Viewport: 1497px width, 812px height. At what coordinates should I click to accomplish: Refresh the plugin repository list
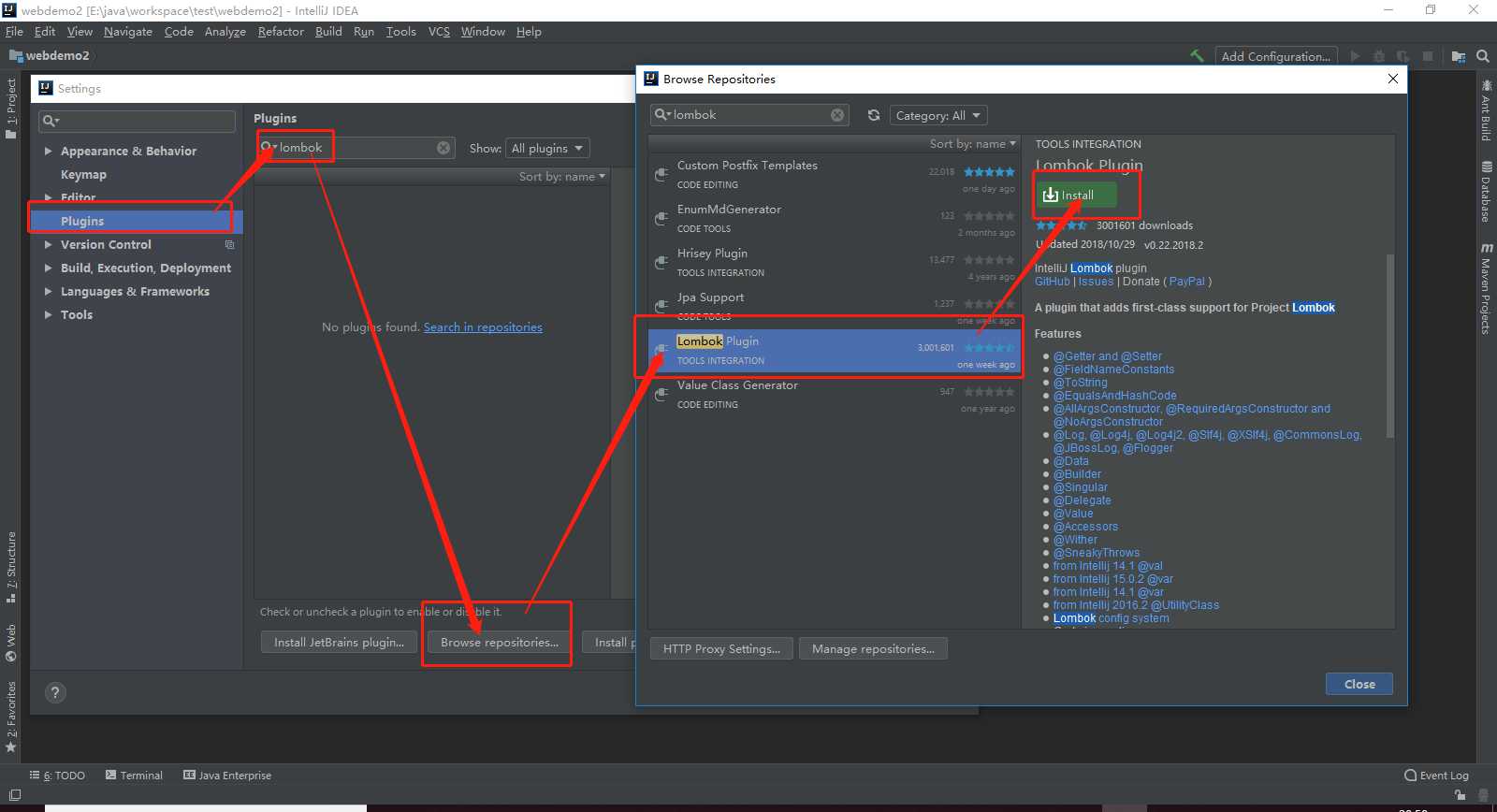pyautogui.click(x=873, y=115)
